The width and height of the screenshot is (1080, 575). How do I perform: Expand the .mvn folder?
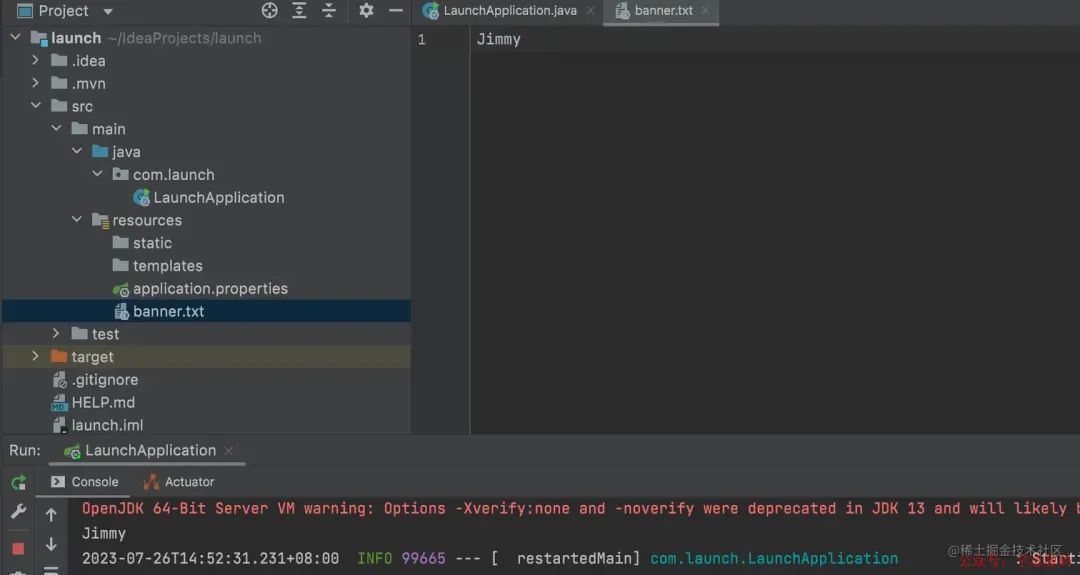pyautogui.click(x=35, y=83)
